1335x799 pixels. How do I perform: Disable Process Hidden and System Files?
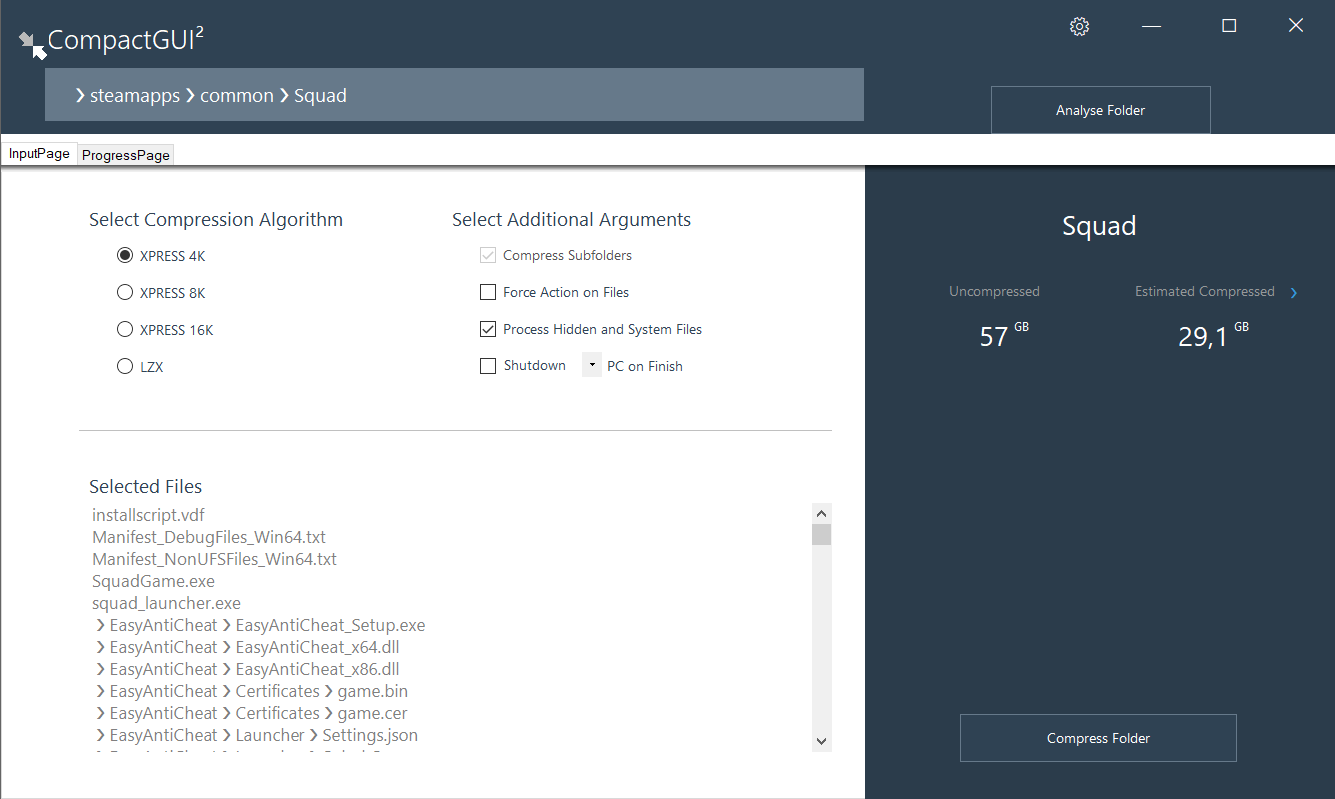pyautogui.click(x=488, y=329)
